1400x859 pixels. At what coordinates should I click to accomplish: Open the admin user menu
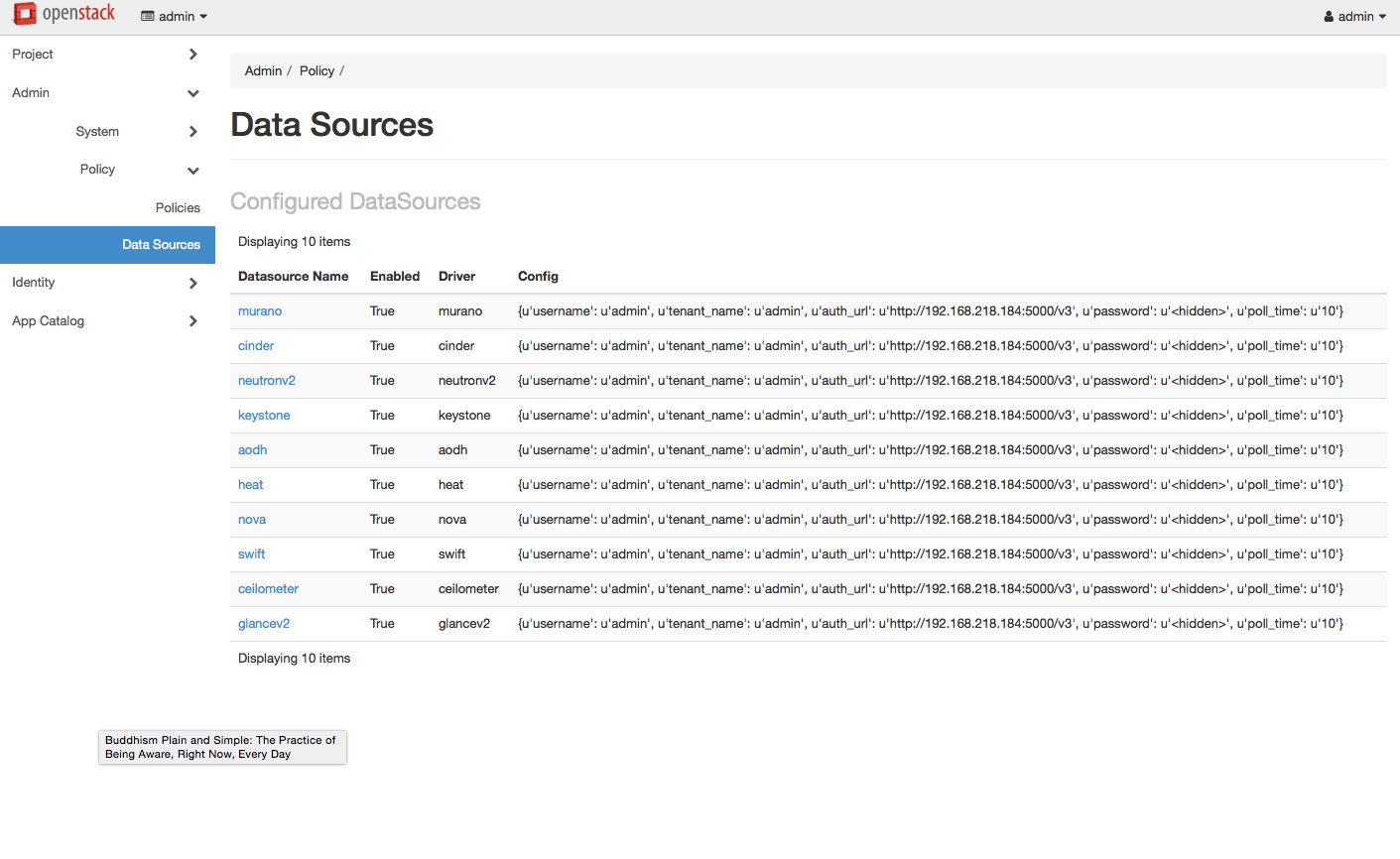(x=1354, y=17)
